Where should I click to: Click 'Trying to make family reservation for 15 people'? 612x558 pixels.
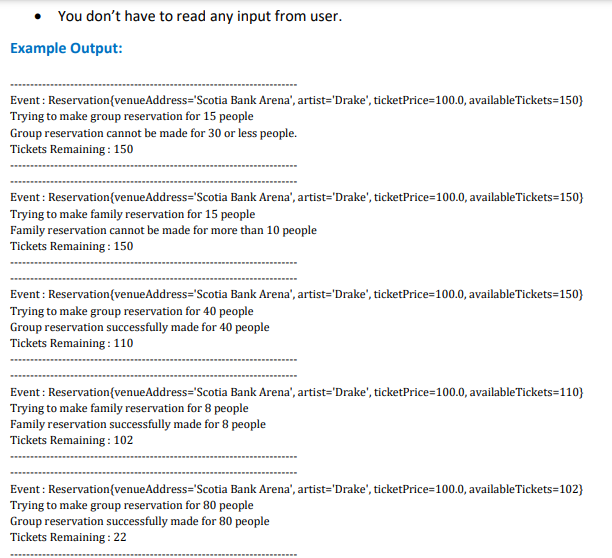[132, 214]
